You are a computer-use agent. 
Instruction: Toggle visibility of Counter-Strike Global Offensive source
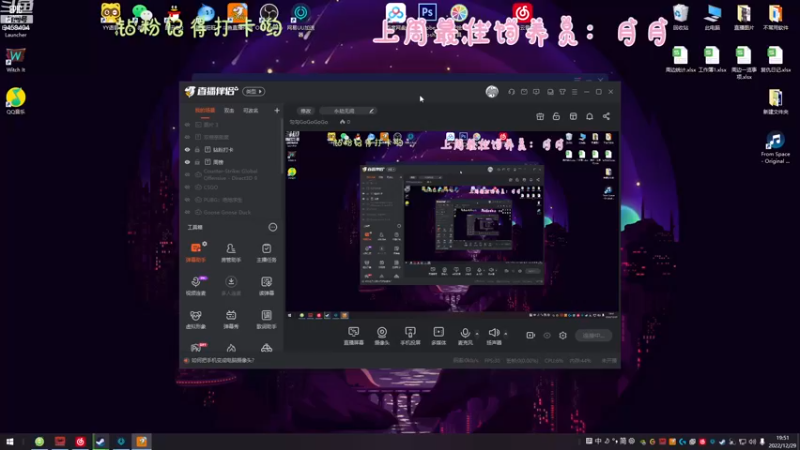pos(187,174)
